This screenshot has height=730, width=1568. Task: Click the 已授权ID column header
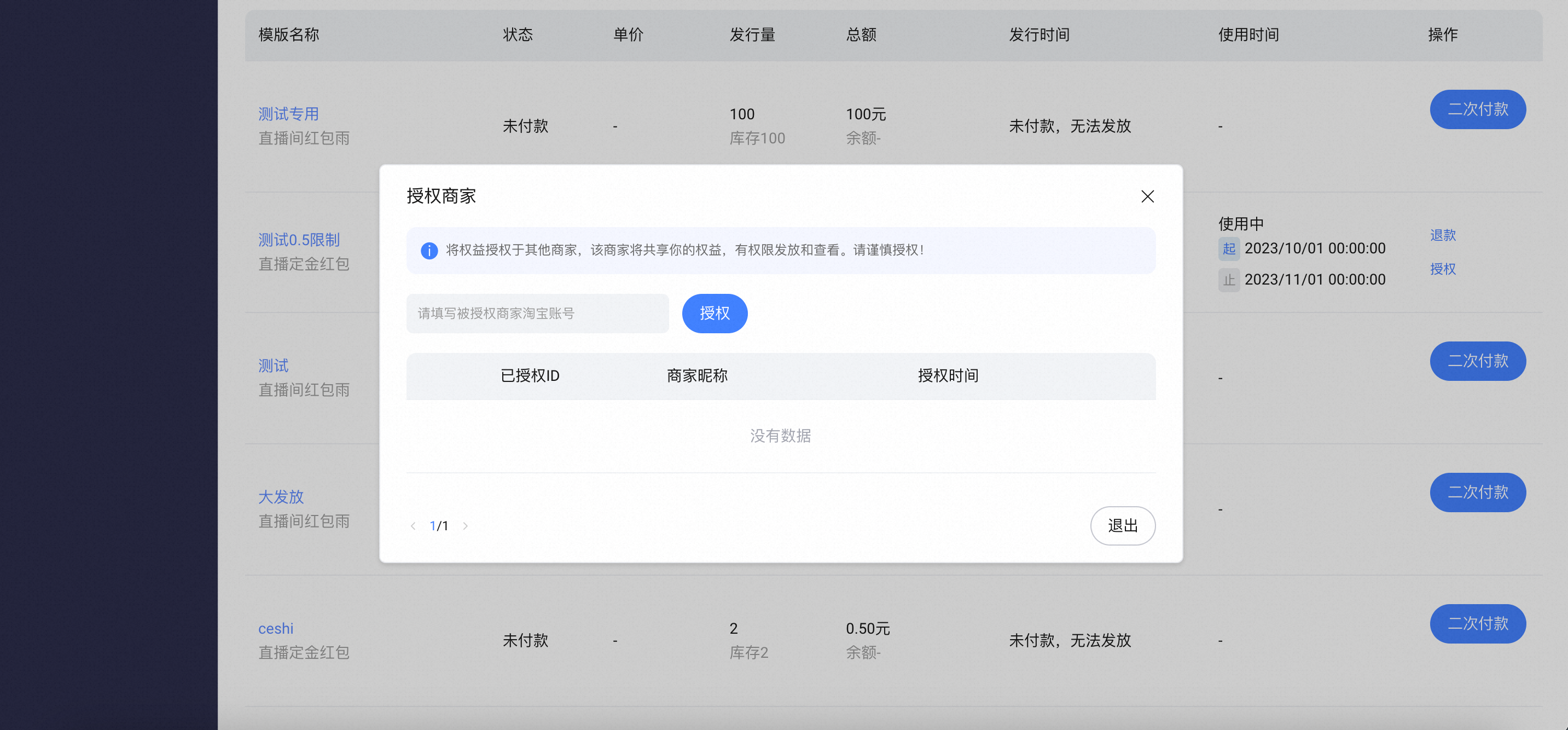point(530,375)
